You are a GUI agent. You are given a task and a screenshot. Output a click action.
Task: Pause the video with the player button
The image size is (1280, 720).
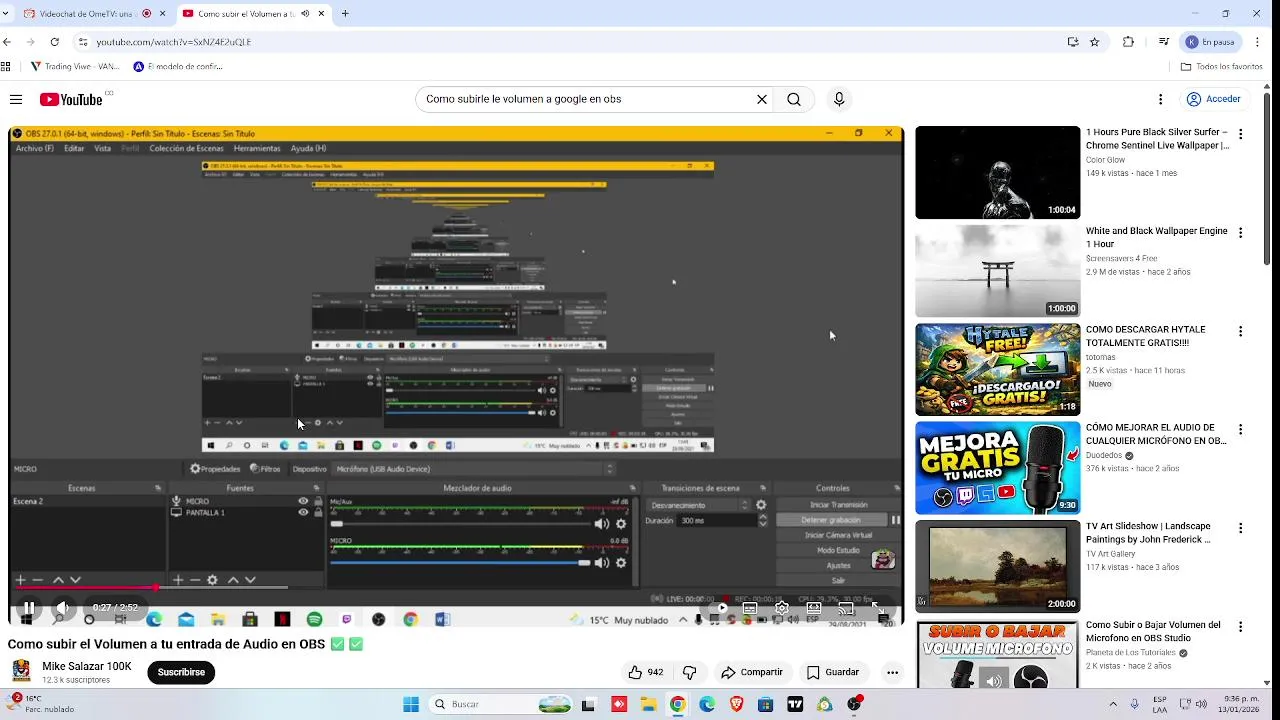coord(29,607)
